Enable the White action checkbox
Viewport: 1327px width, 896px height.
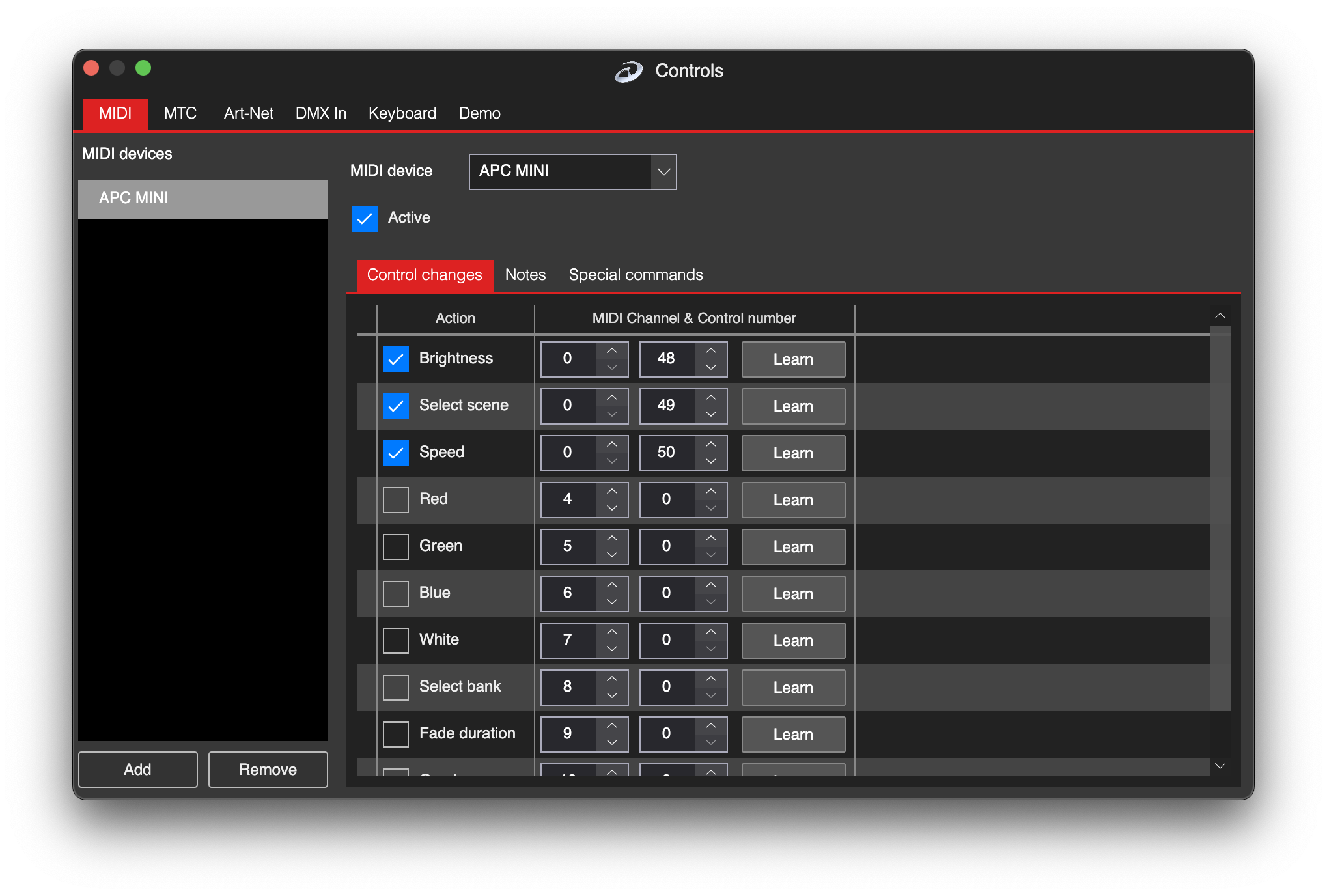(396, 640)
